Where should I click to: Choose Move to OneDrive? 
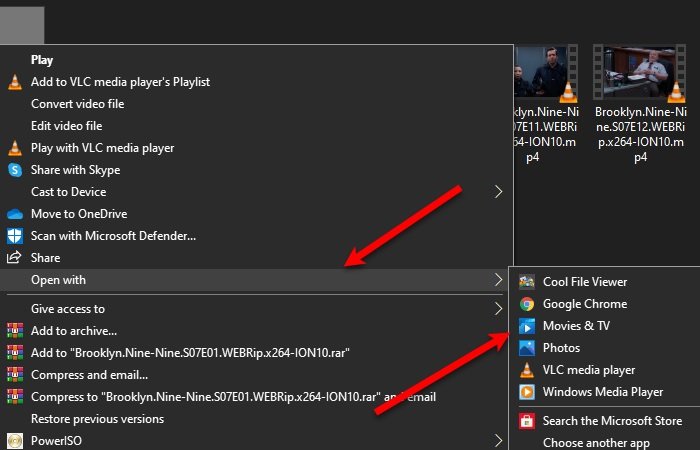pos(79,214)
